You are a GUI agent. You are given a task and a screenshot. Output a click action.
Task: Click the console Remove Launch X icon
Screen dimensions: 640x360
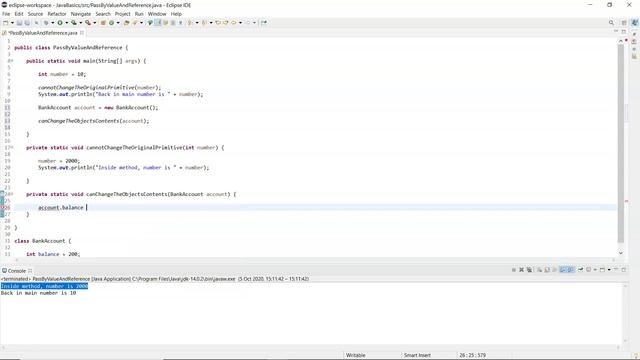(x=522, y=270)
